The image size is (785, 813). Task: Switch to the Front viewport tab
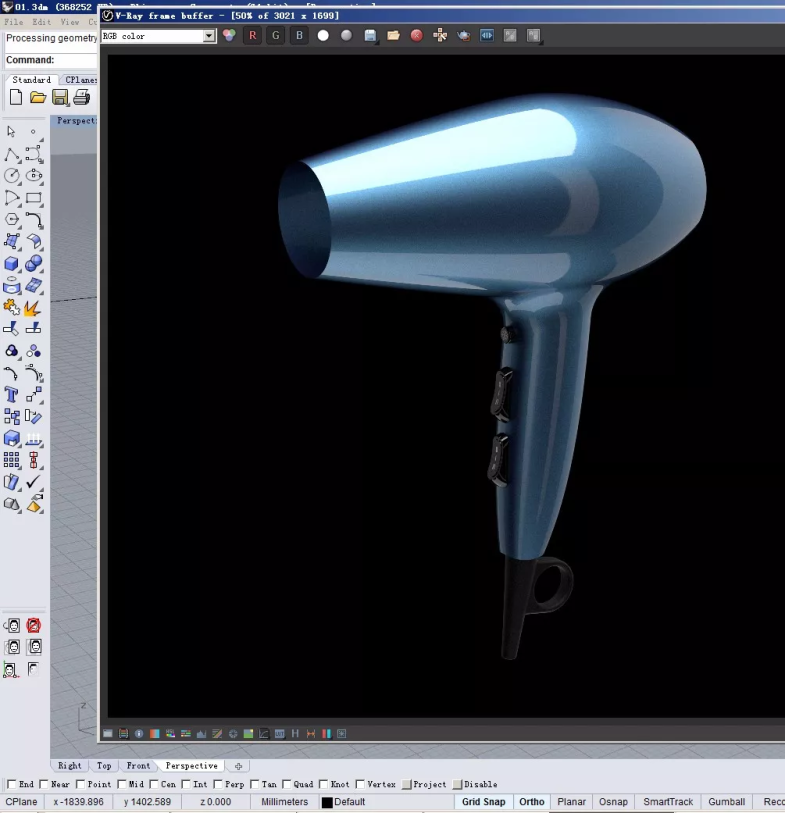[138, 766]
